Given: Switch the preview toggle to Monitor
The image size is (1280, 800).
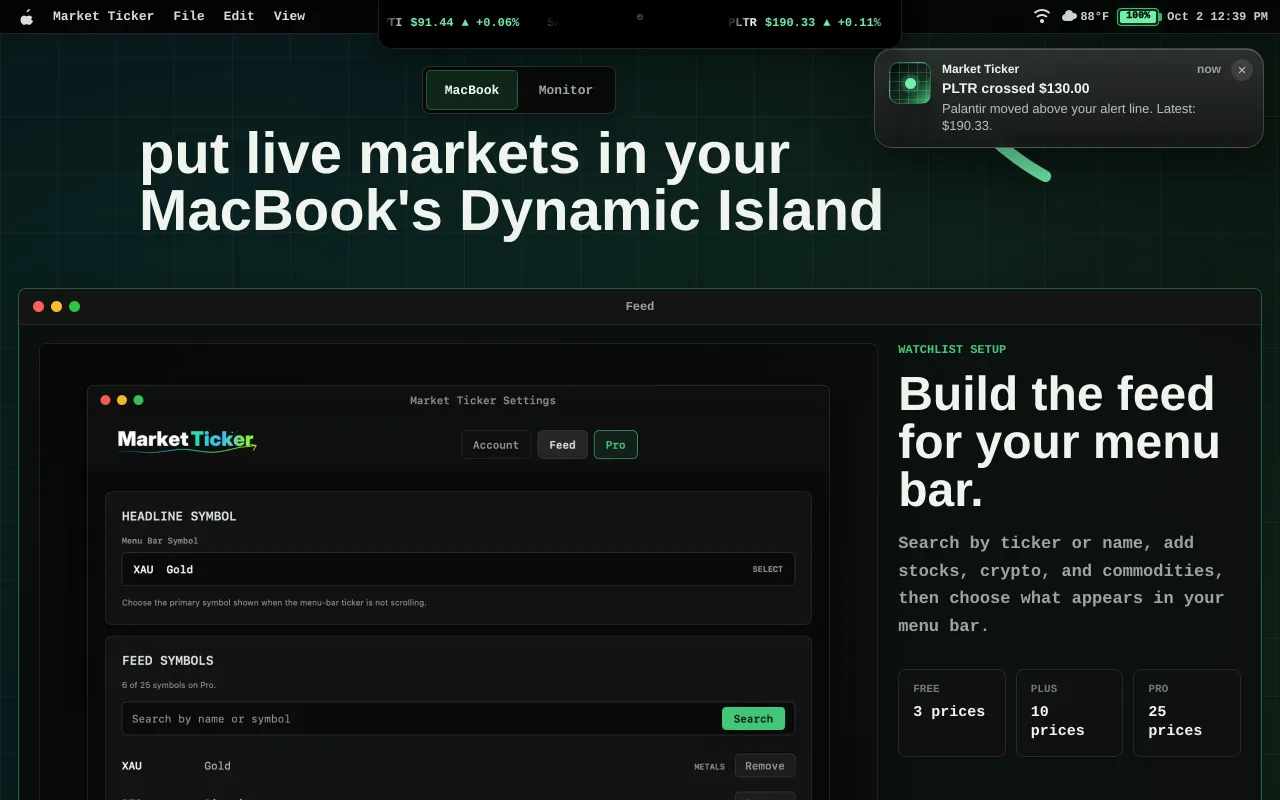Looking at the screenshot, I should 566,90.
